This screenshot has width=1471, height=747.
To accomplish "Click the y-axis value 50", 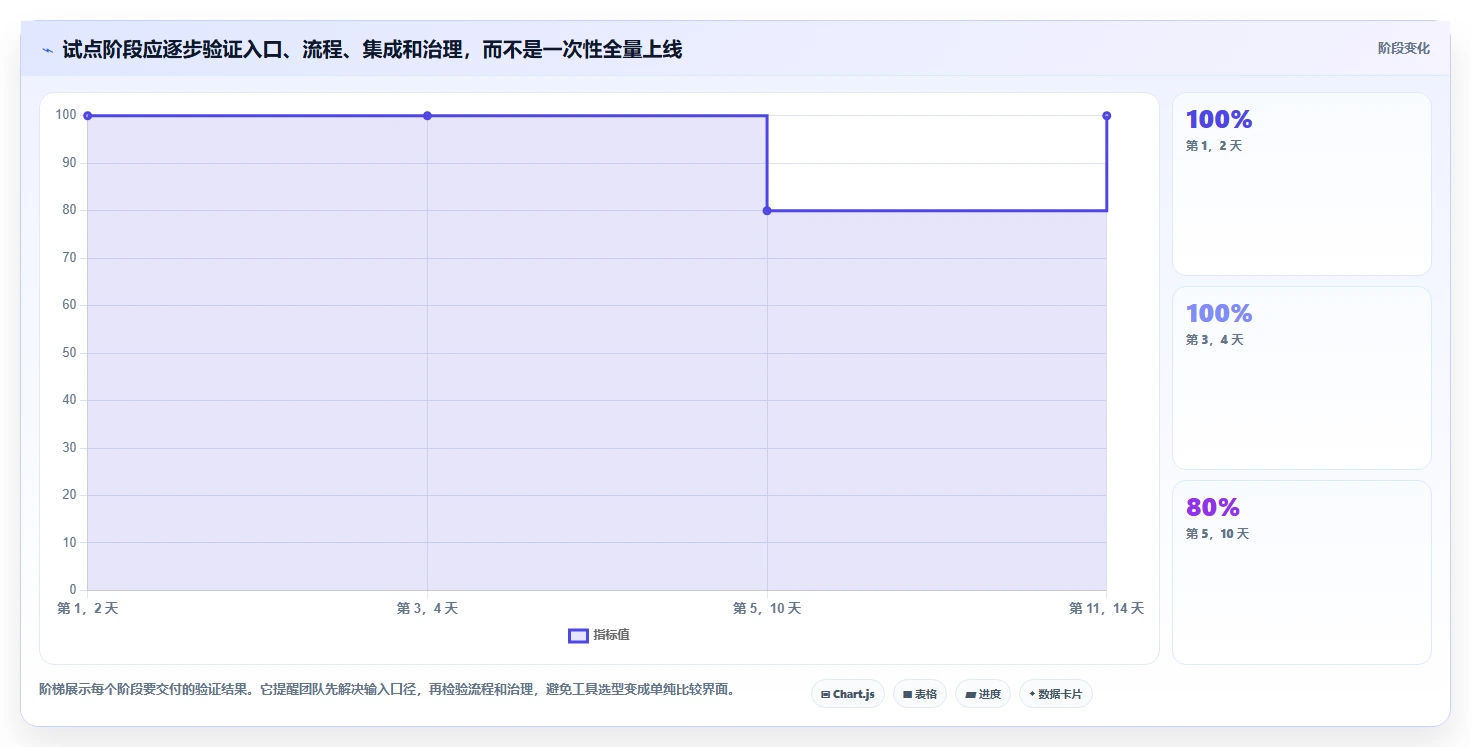I will (x=69, y=353).
